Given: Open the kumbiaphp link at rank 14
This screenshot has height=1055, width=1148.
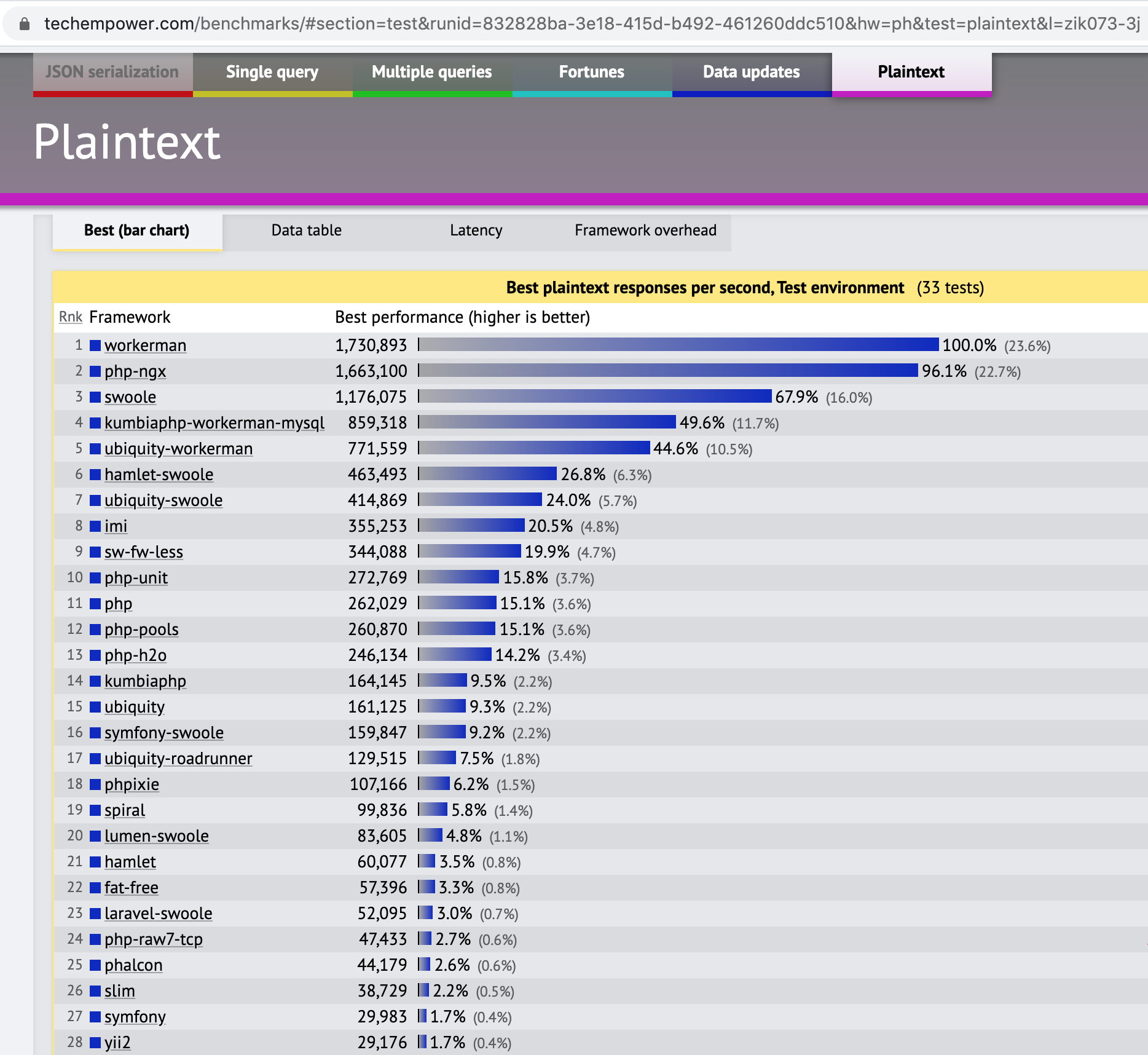Looking at the screenshot, I should click(x=145, y=681).
